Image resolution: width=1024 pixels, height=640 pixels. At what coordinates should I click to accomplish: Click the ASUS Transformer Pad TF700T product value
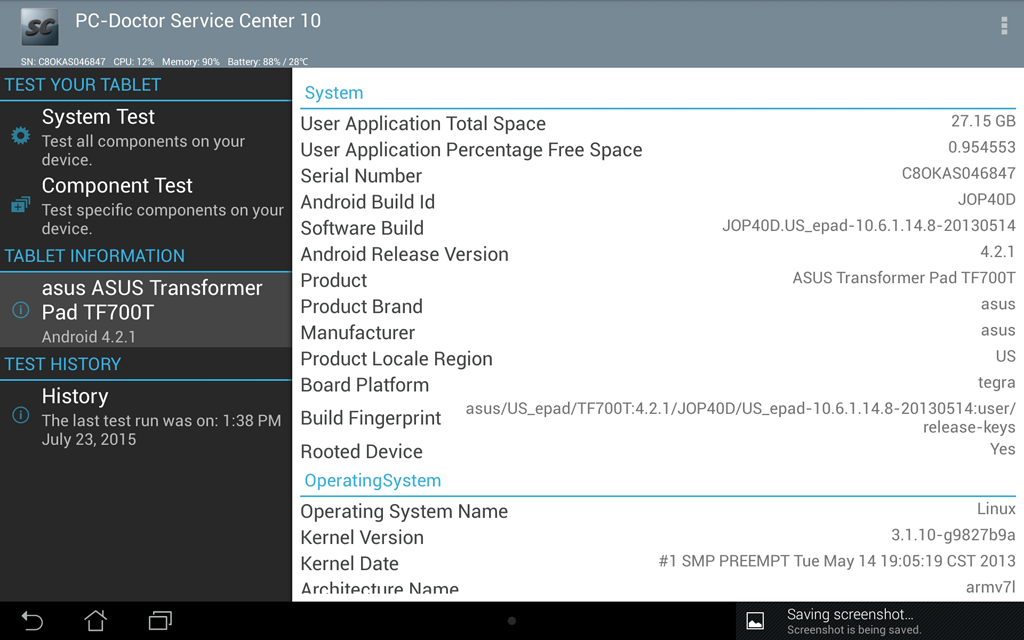904,278
